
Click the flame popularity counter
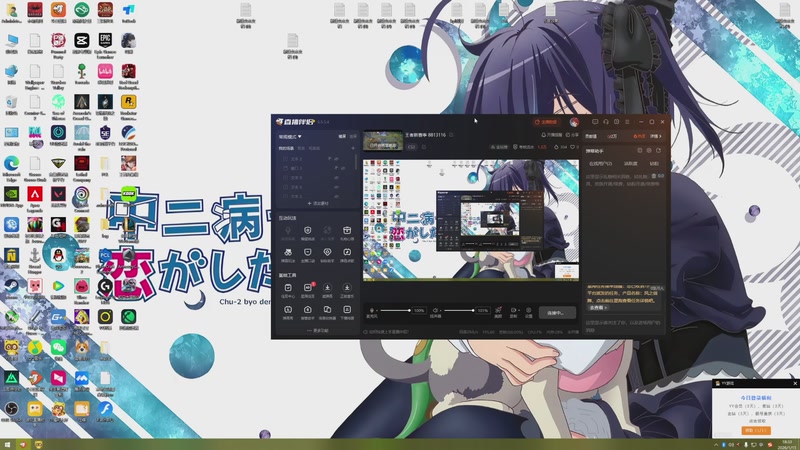pyautogui.click(x=560, y=147)
